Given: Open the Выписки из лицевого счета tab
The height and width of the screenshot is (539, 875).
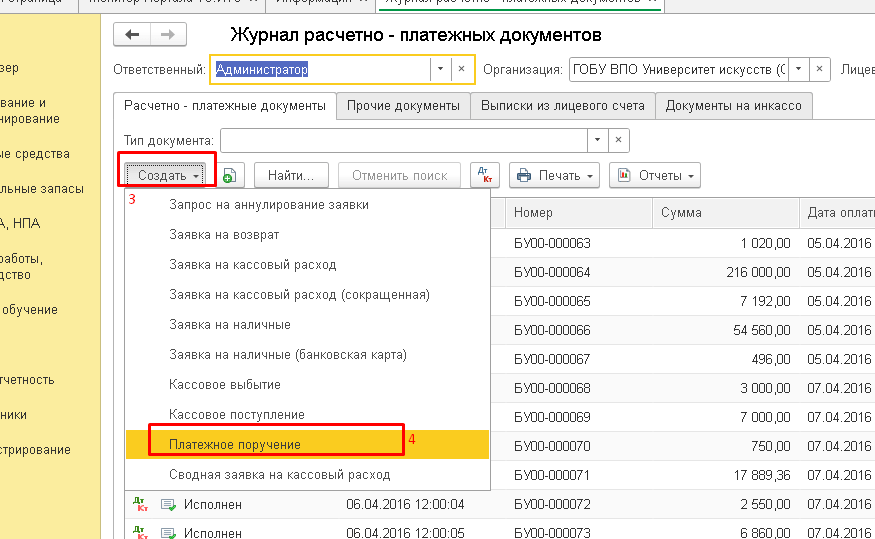Looking at the screenshot, I should pyautogui.click(x=563, y=105).
